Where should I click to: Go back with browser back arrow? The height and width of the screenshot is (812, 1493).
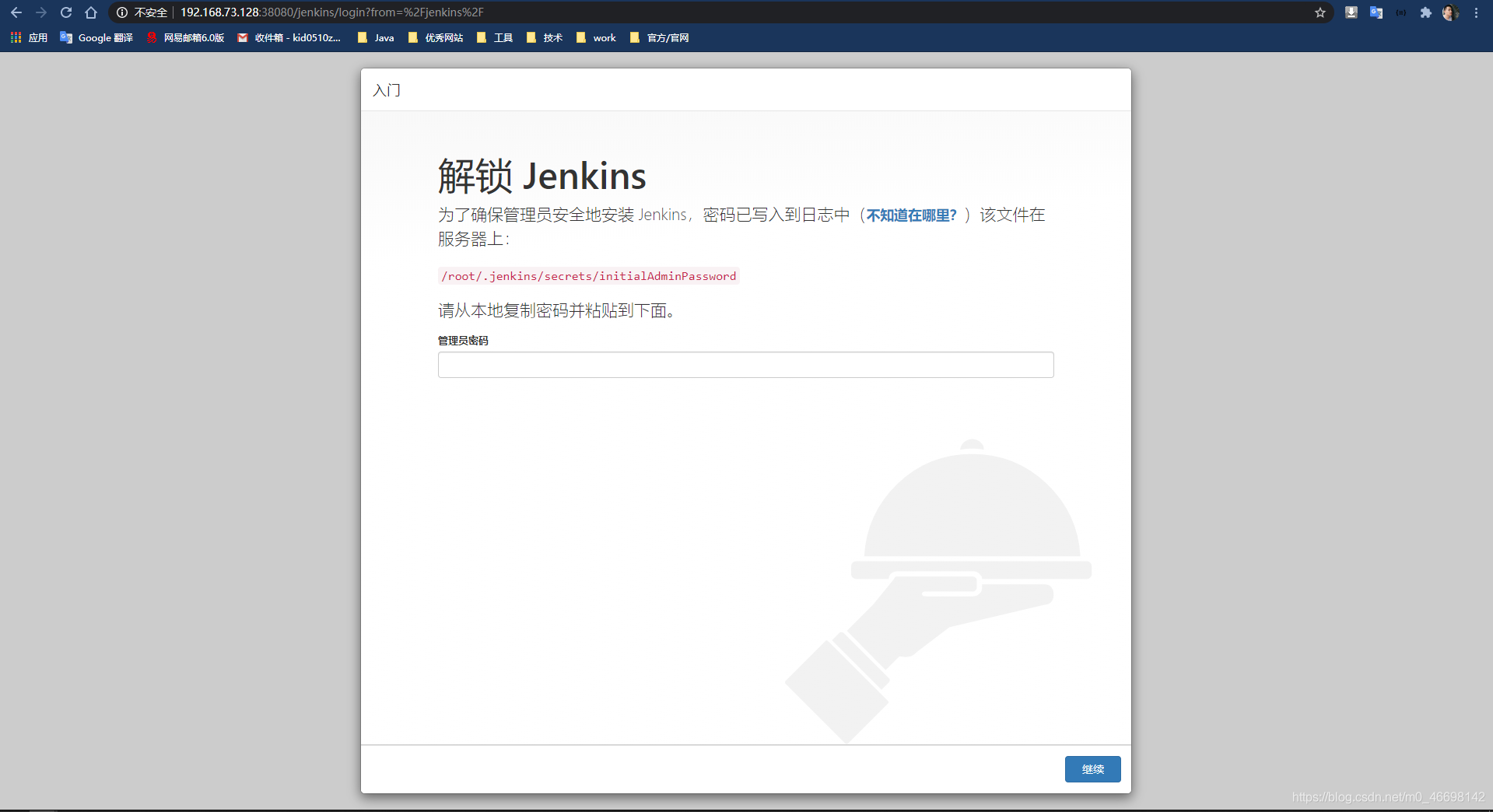pyautogui.click(x=16, y=12)
